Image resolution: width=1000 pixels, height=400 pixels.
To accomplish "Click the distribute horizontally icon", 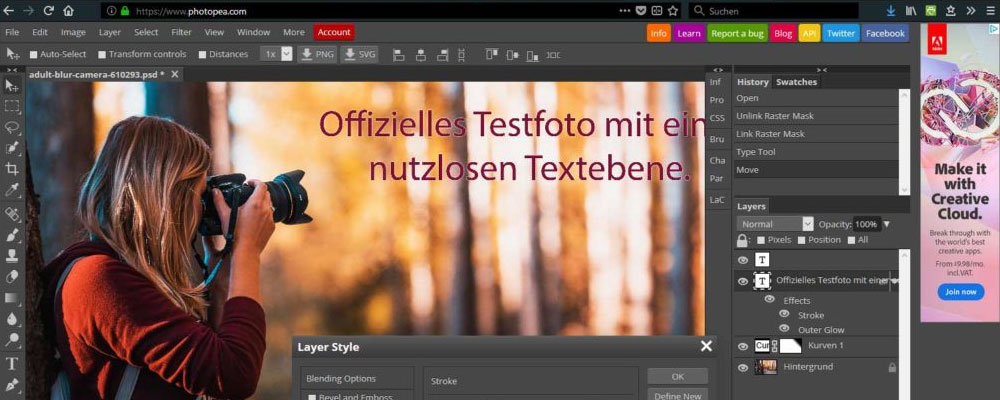I will coord(554,55).
